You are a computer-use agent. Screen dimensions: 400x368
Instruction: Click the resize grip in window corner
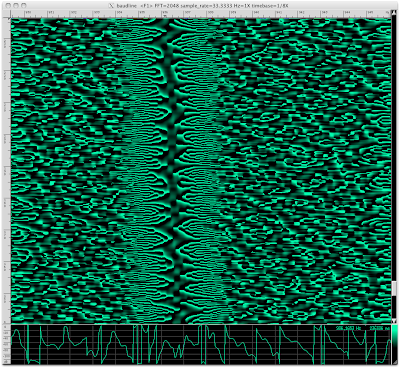click(395, 363)
